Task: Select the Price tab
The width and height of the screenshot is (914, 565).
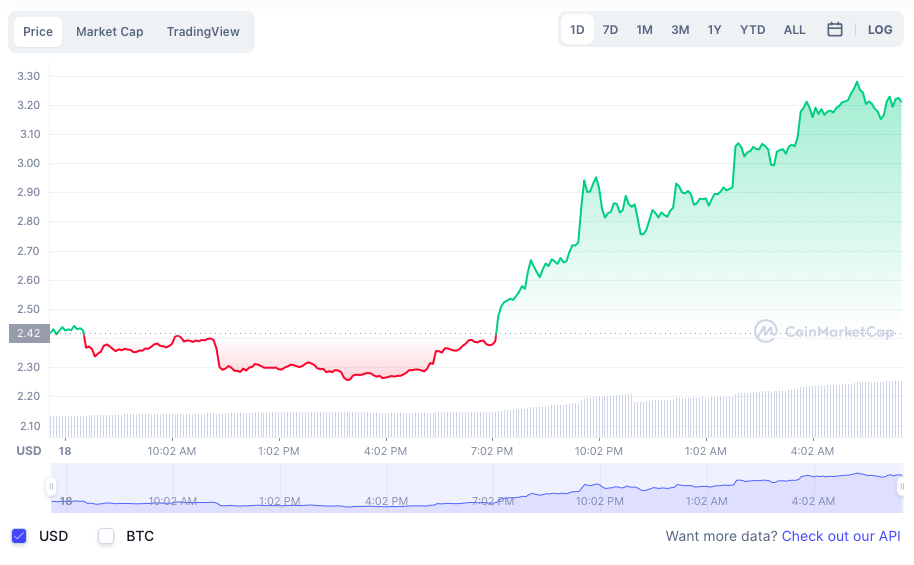Action: point(38,32)
